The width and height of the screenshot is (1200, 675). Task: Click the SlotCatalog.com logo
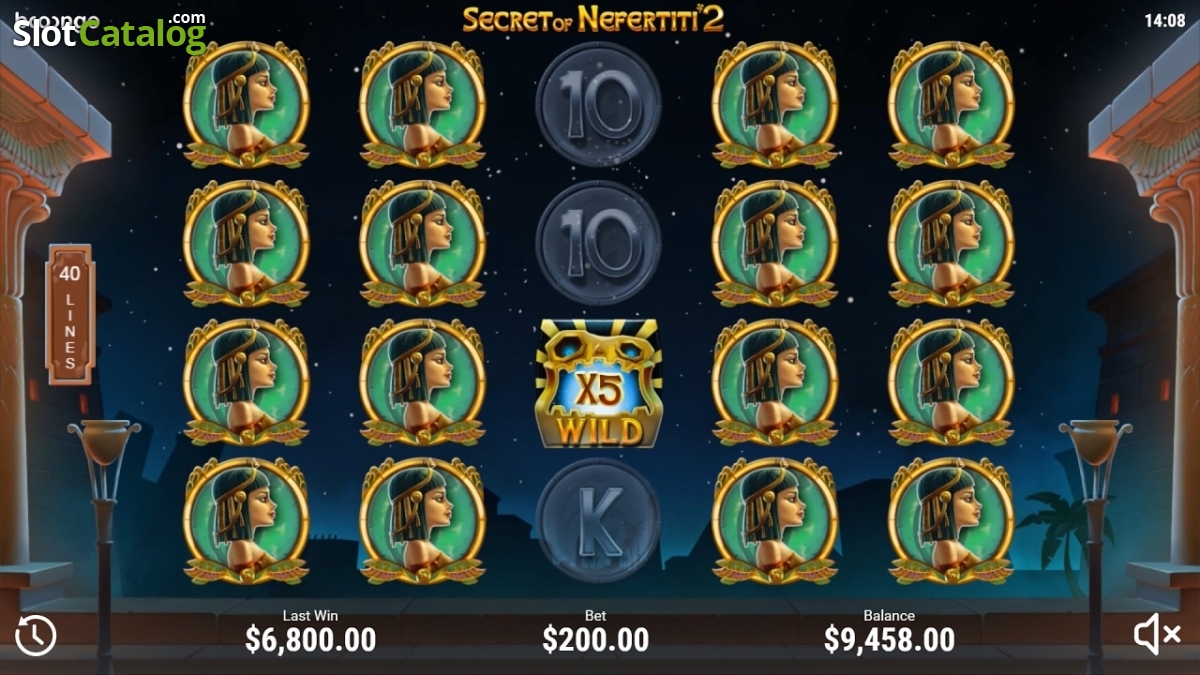click(110, 32)
